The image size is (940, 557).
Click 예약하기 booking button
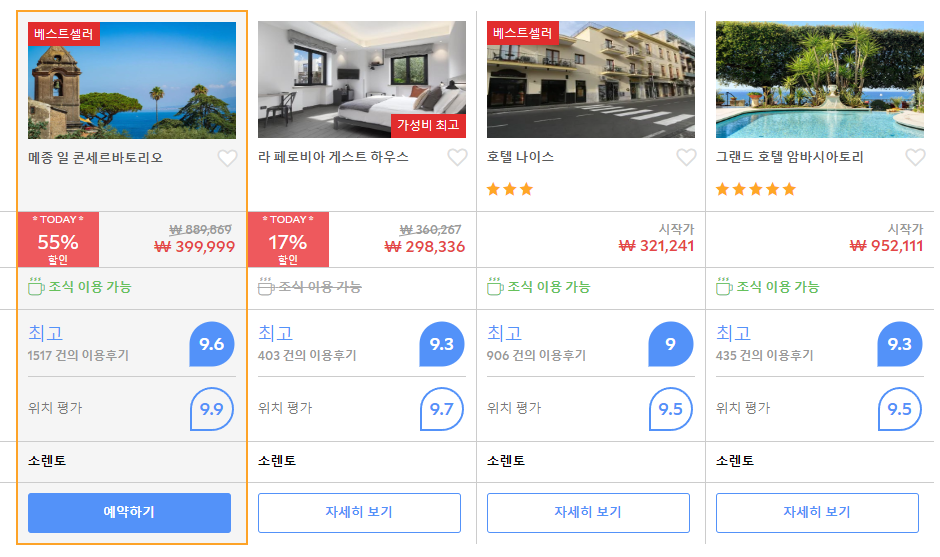129,513
